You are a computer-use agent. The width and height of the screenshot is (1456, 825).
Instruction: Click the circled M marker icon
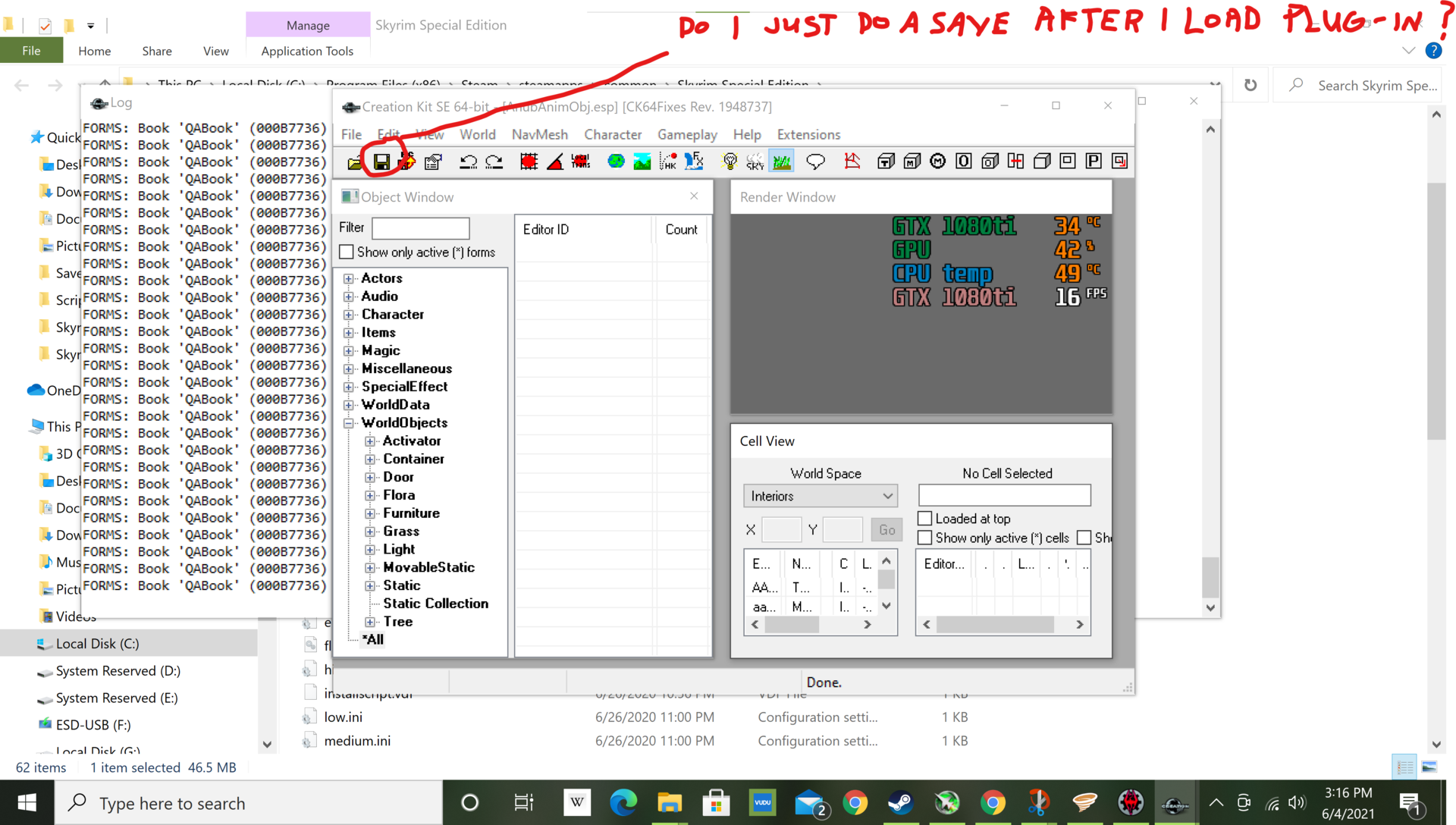pos(938,162)
